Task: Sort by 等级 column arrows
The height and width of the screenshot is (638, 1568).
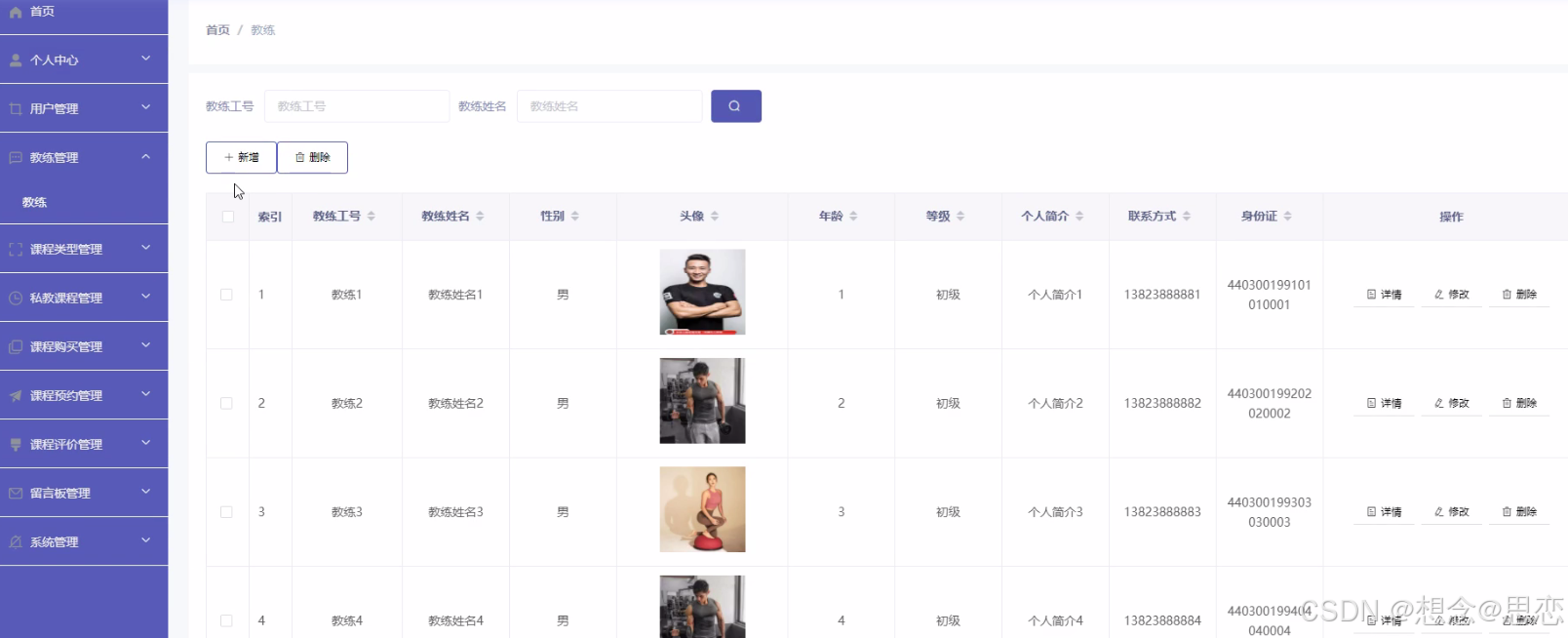Action: pyautogui.click(x=960, y=217)
